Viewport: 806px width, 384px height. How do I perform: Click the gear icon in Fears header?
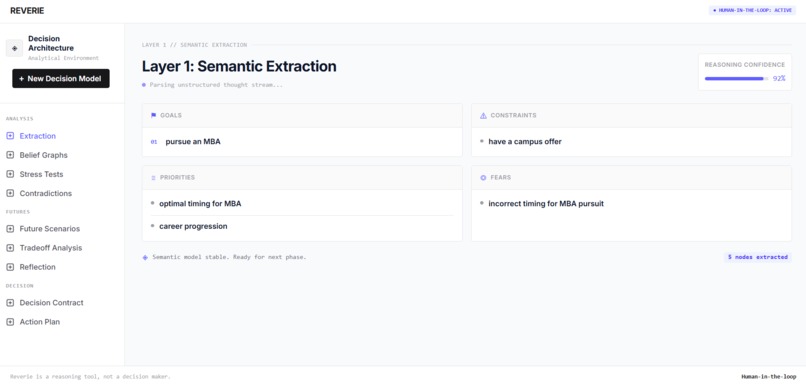pos(483,178)
